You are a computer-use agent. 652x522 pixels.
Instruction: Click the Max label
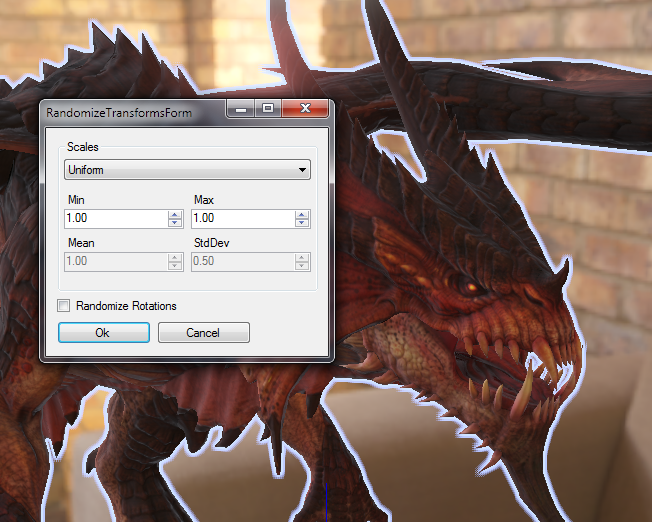(x=204, y=200)
